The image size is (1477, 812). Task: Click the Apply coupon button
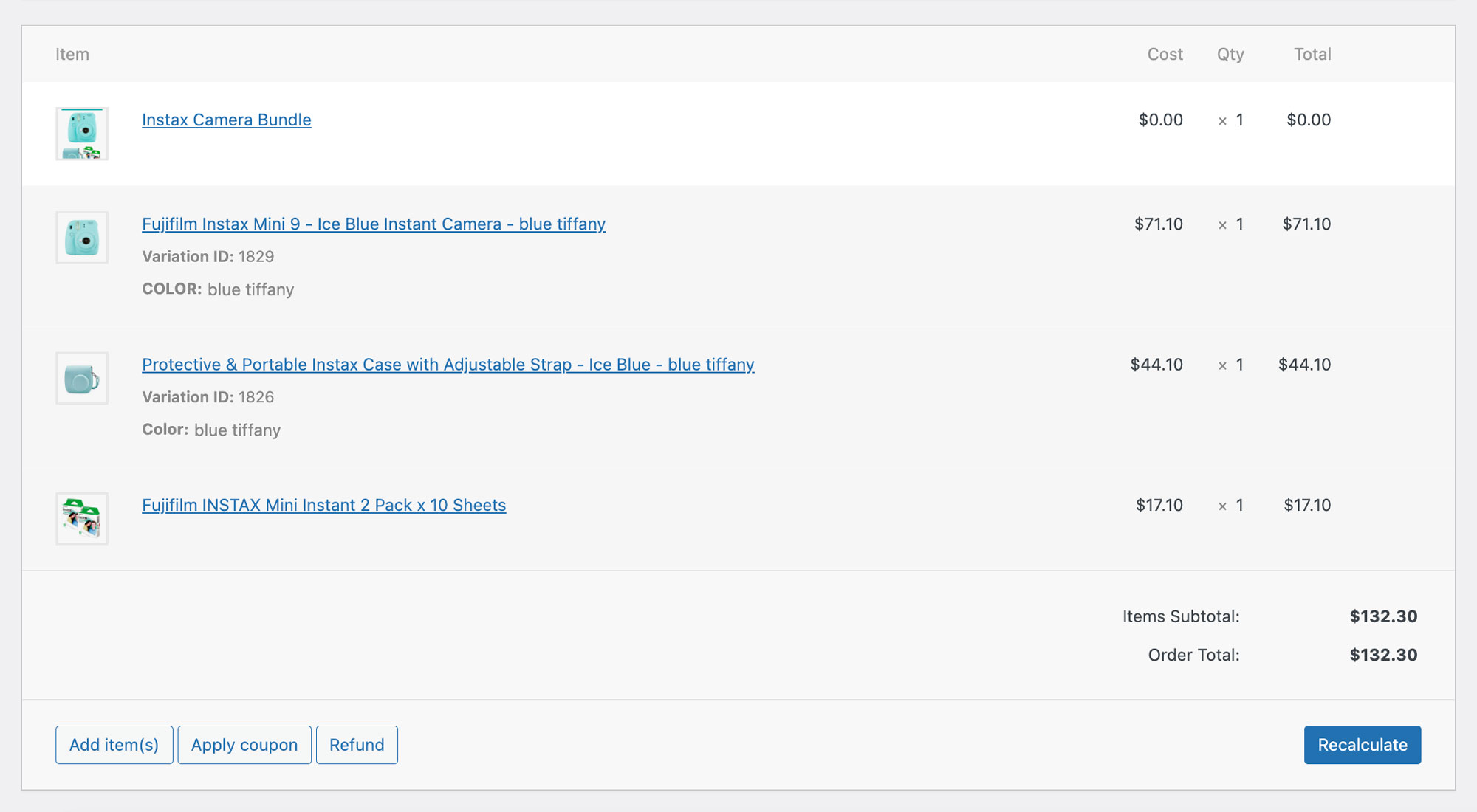coord(244,745)
